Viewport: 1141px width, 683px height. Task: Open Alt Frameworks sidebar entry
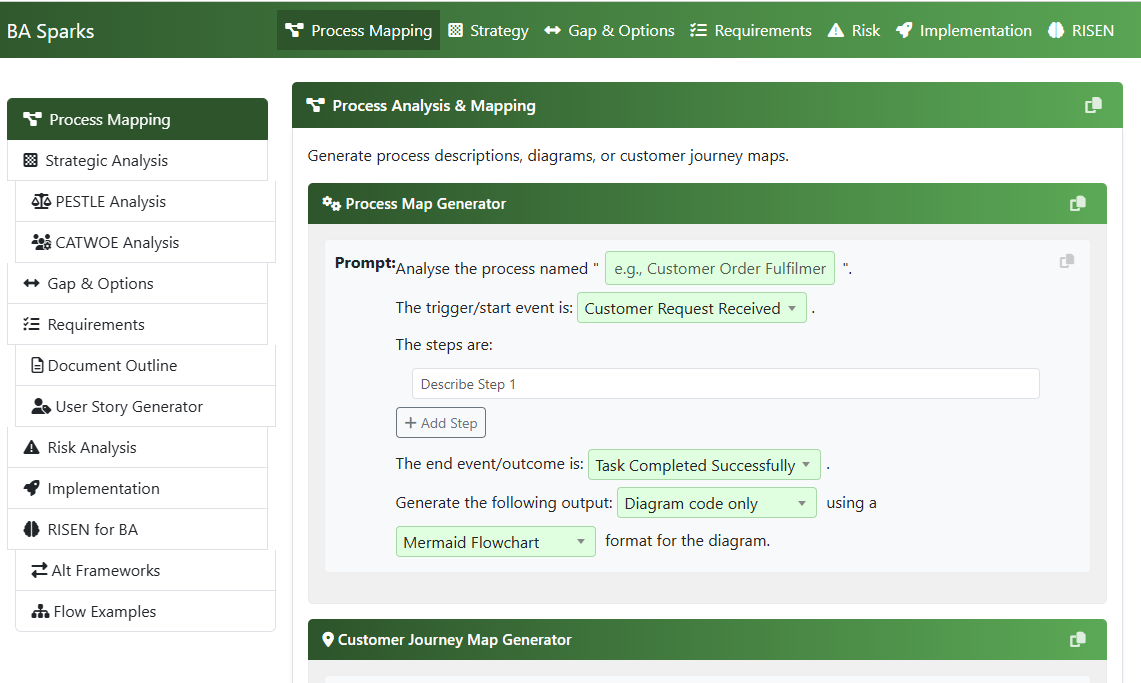146,570
